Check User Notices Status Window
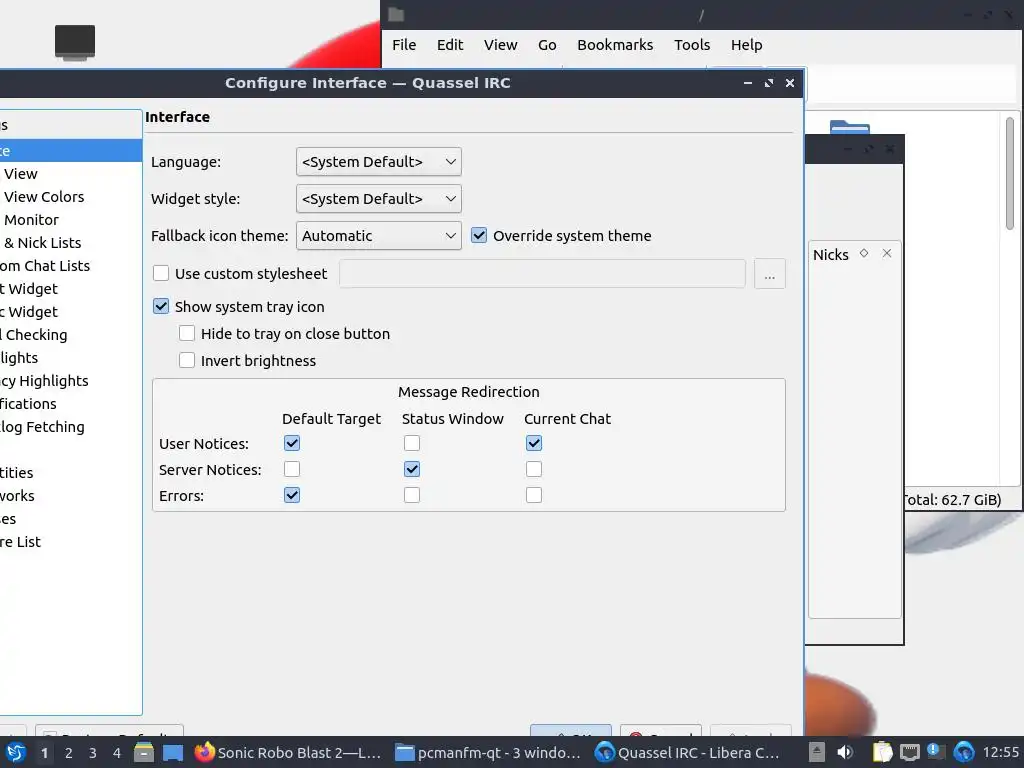Screen dimensions: 1024x768 [x=411, y=443]
